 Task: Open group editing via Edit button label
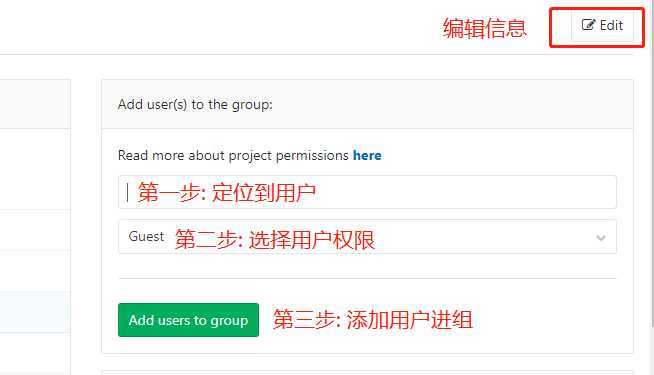pos(611,25)
